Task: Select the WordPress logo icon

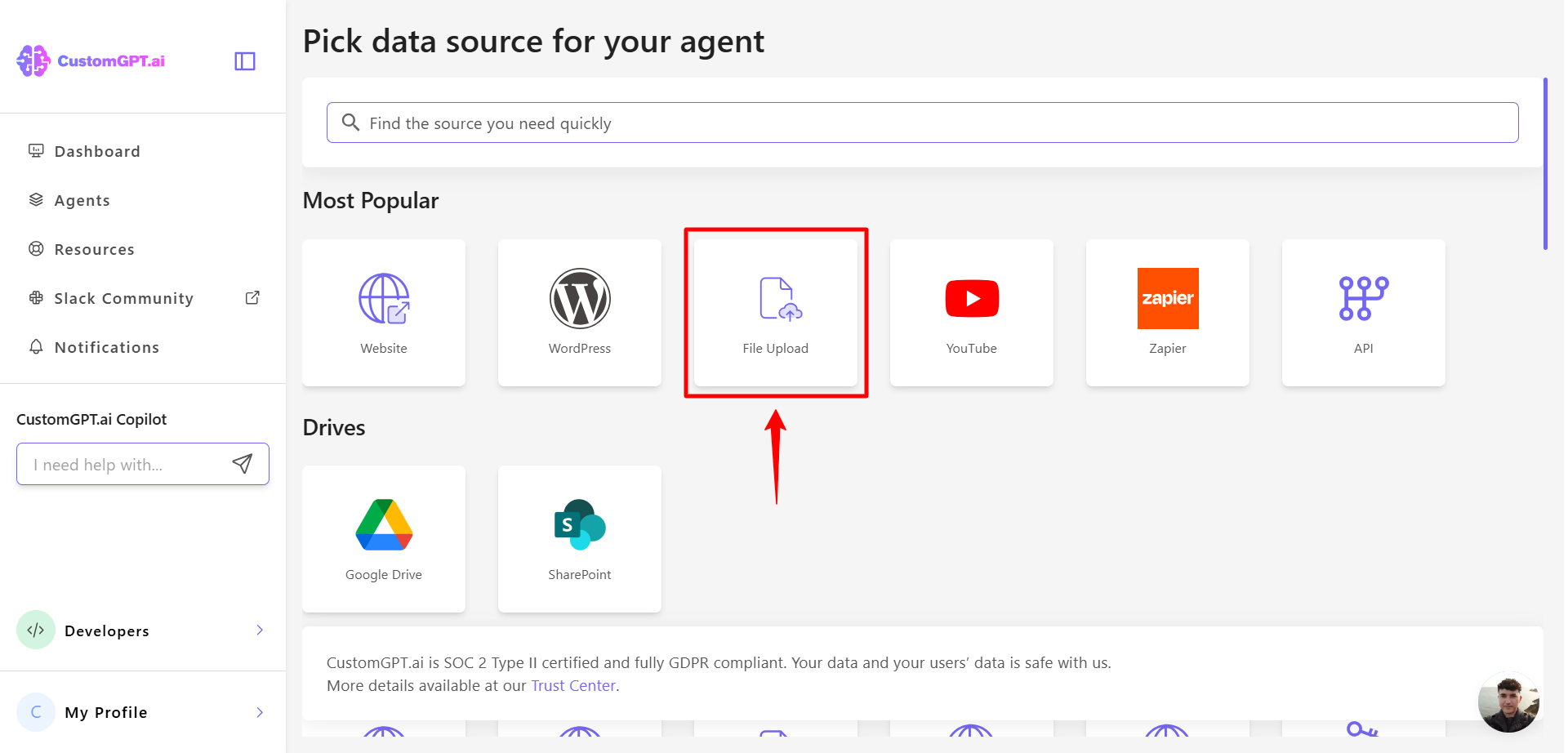Action: 580,298
